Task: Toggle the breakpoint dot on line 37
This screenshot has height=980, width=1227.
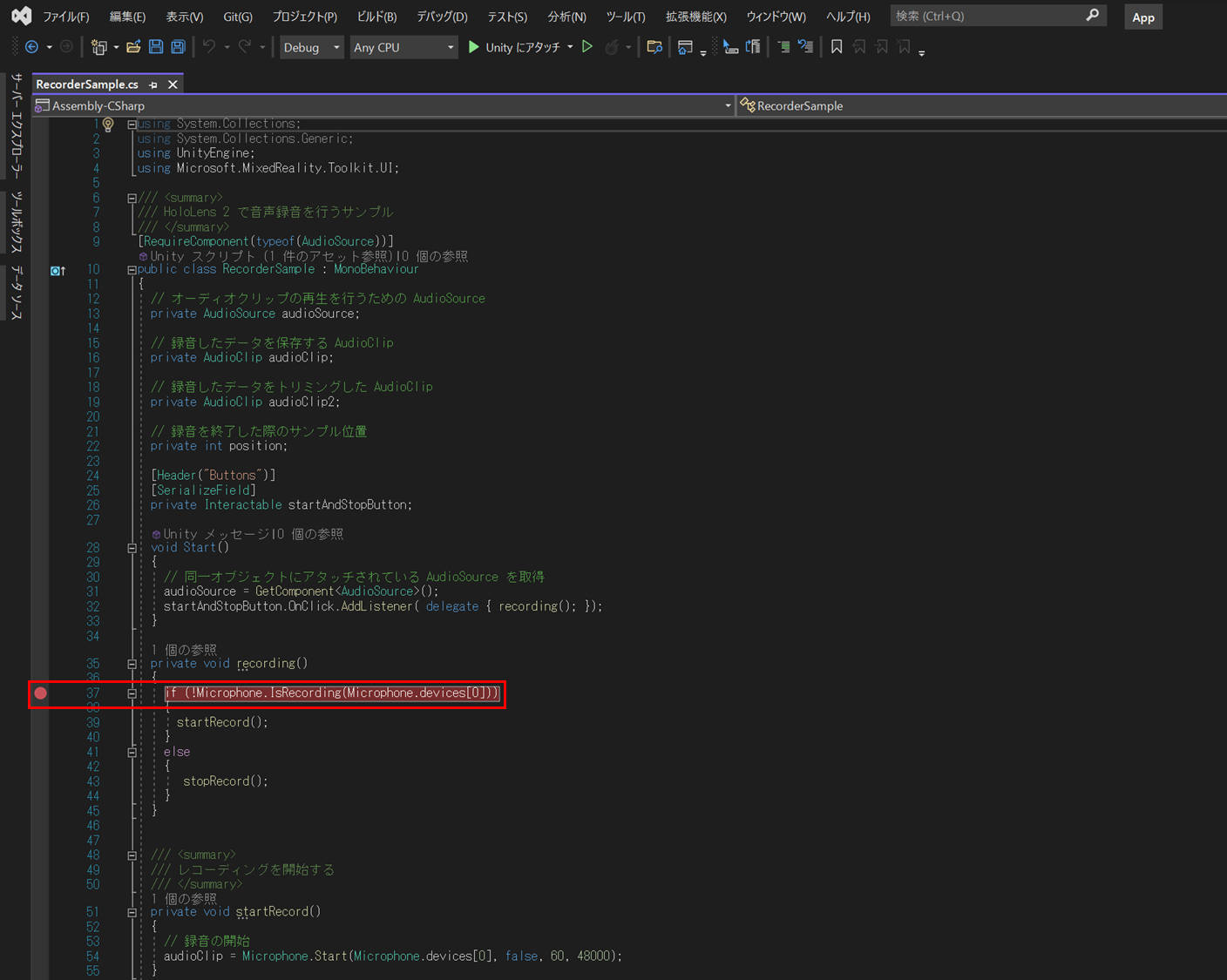Action: 40,693
